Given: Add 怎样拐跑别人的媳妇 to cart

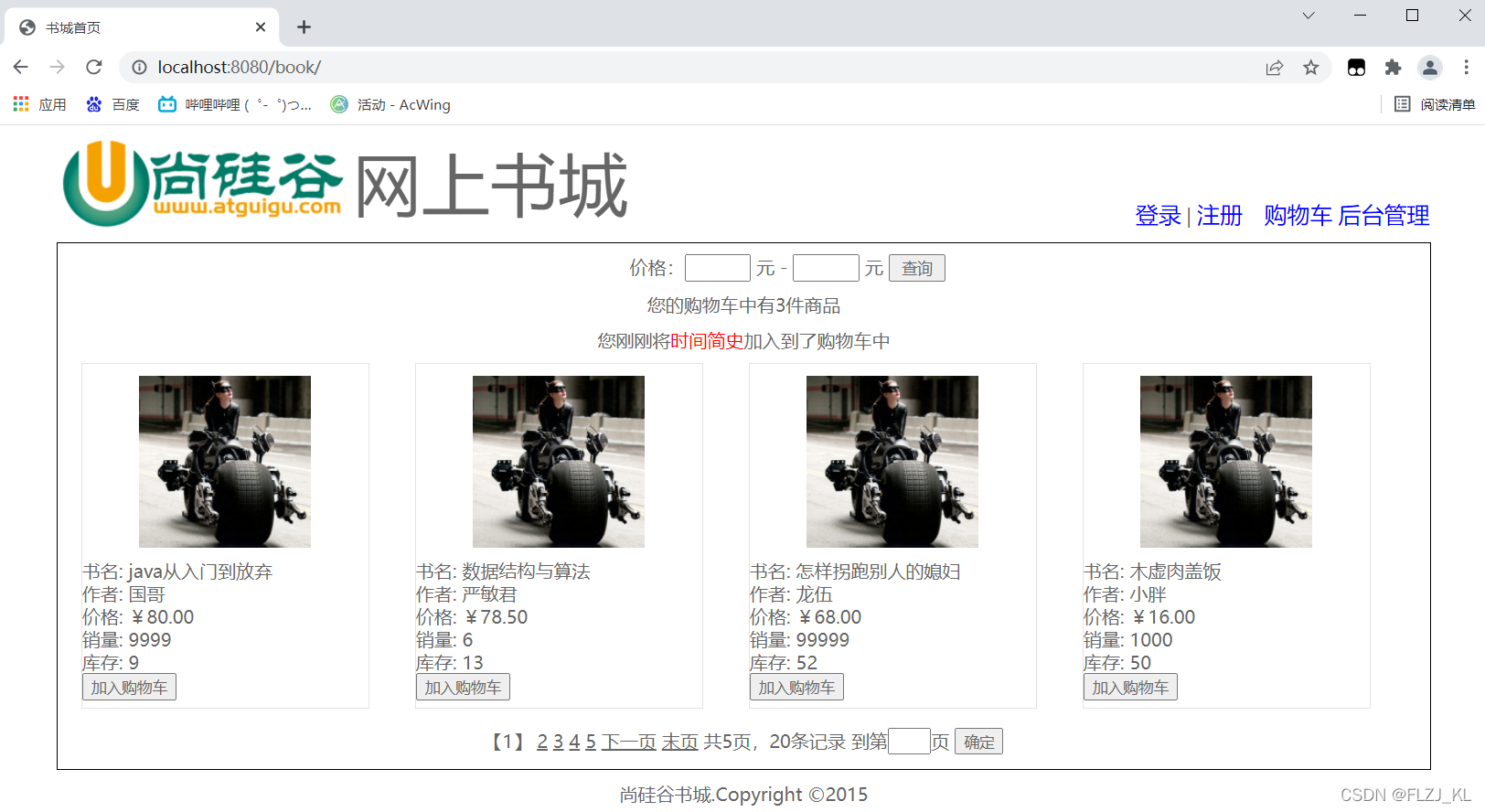Looking at the screenshot, I should pyautogui.click(x=796, y=687).
